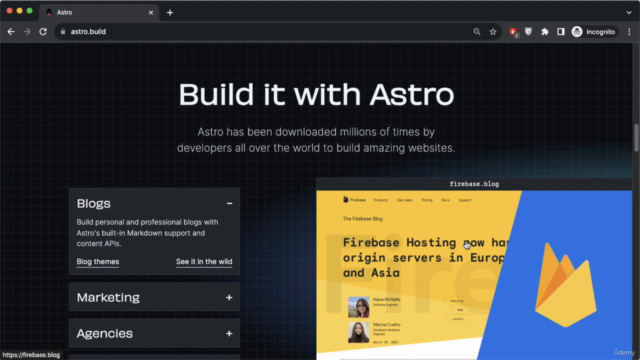Close the Astro tab
Image resolution: width=640 pixels, height=360 pixels.
pos(151,13)
